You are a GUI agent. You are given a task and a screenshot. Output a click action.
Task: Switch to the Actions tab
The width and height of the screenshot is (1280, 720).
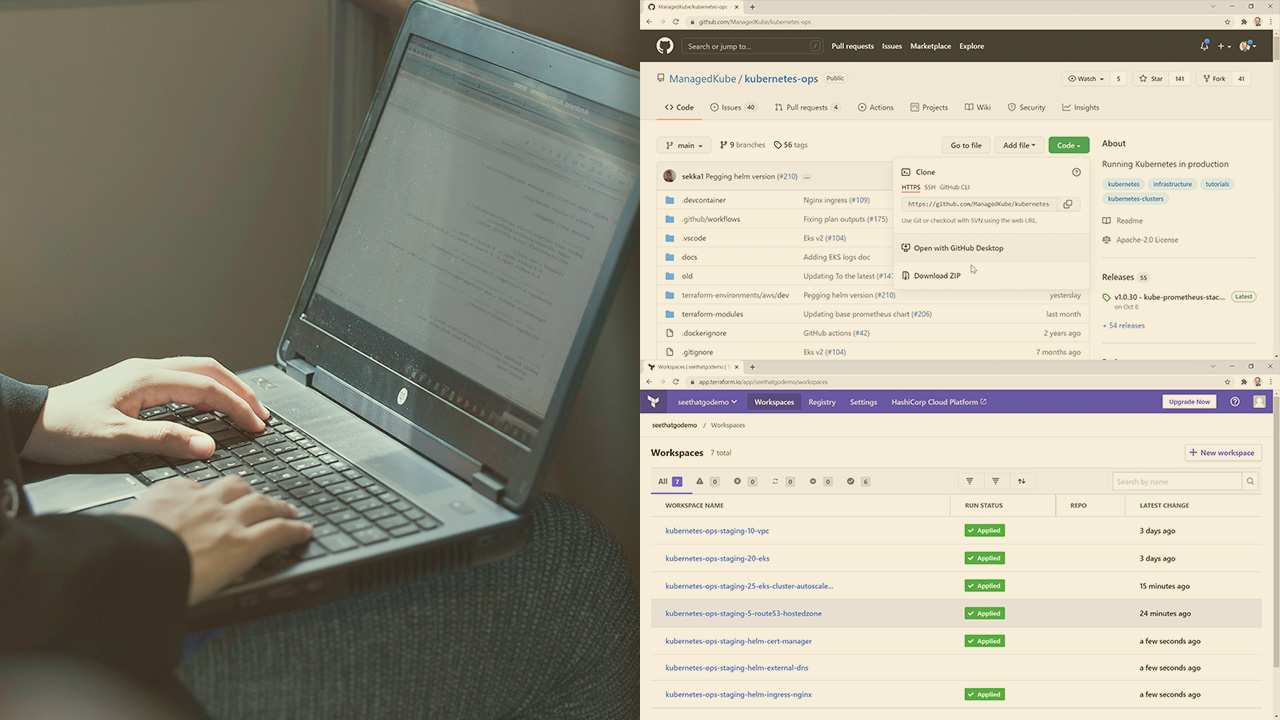click(875, 107)
